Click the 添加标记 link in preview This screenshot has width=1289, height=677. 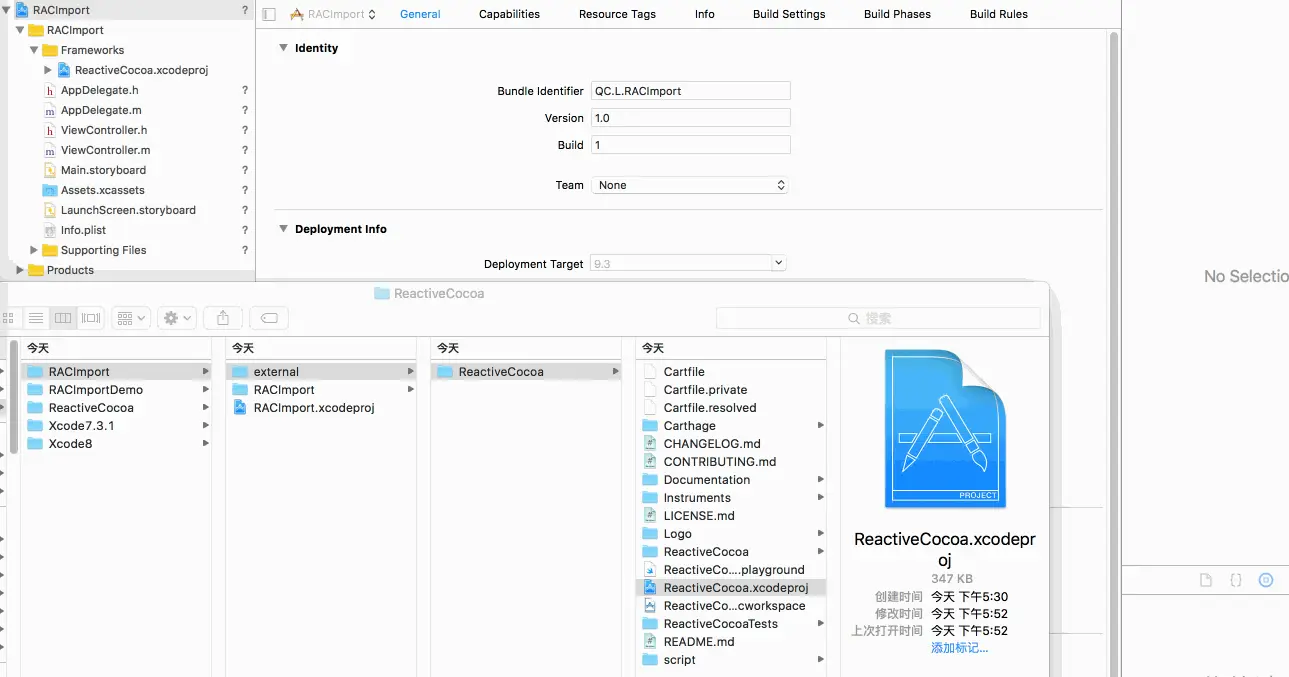coord(959,648)
